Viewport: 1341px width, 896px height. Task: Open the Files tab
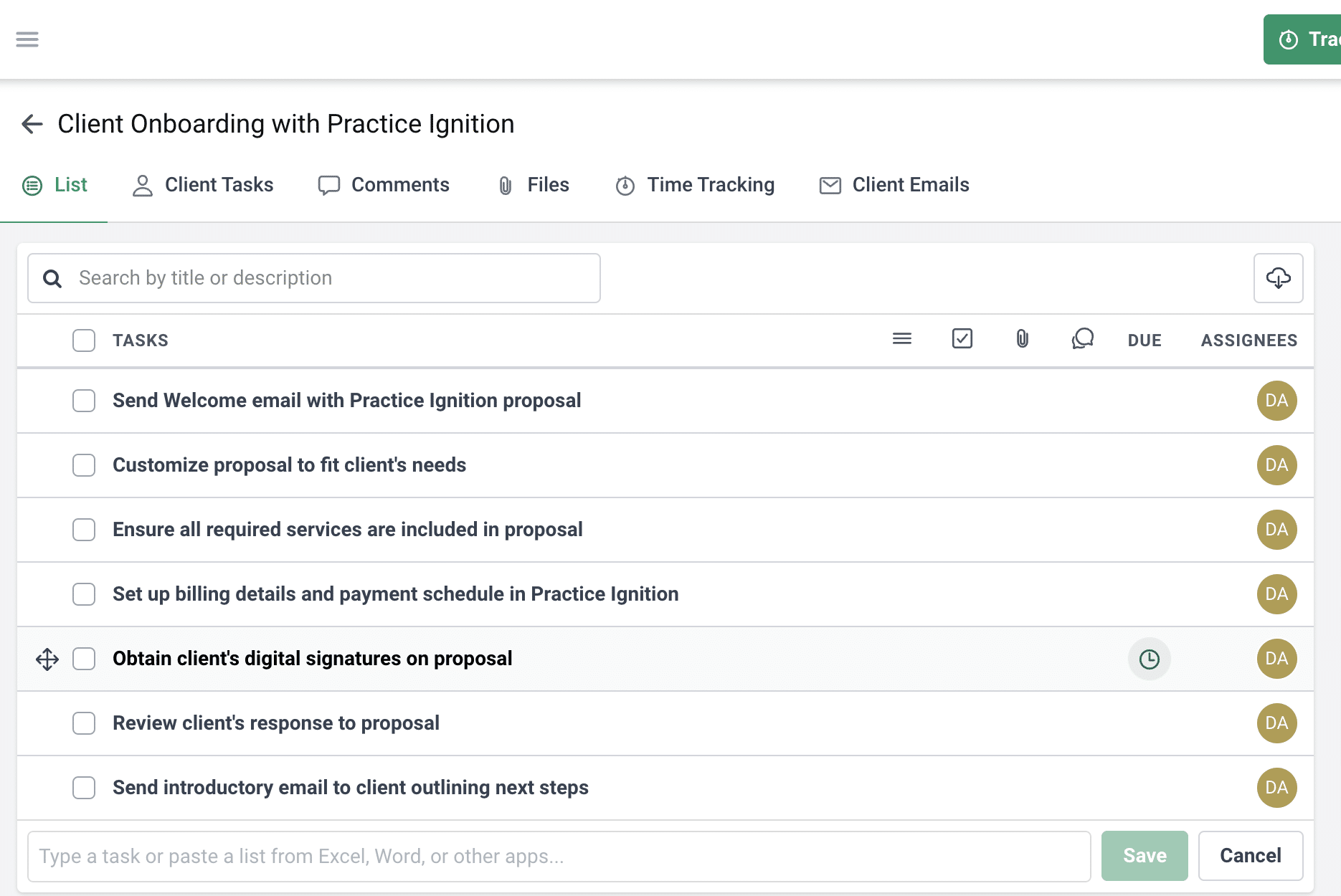534,185
